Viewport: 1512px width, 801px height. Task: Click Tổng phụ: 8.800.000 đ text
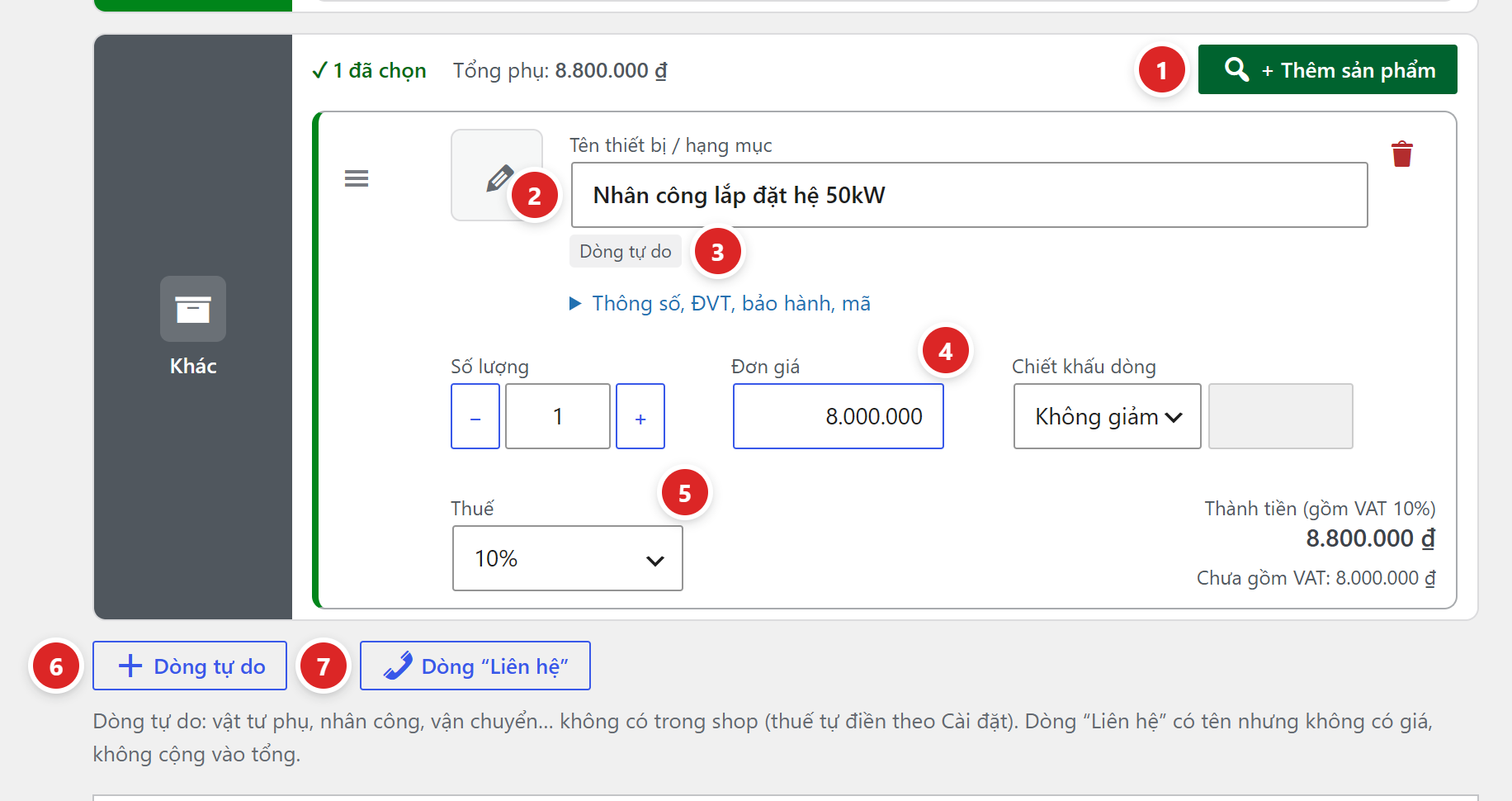[560, 70]
